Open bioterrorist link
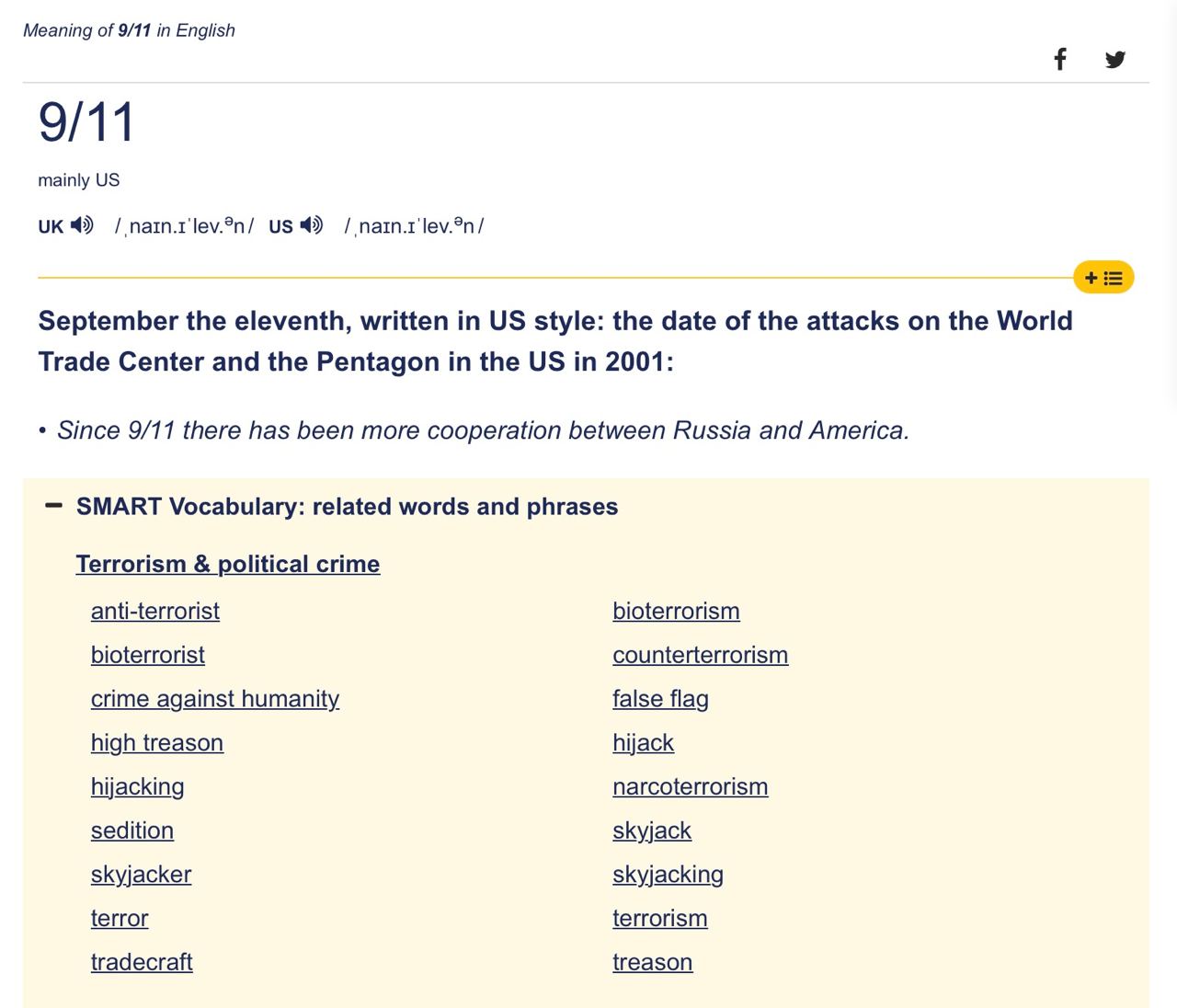1177x1008 pixels. tap(148, 655)
